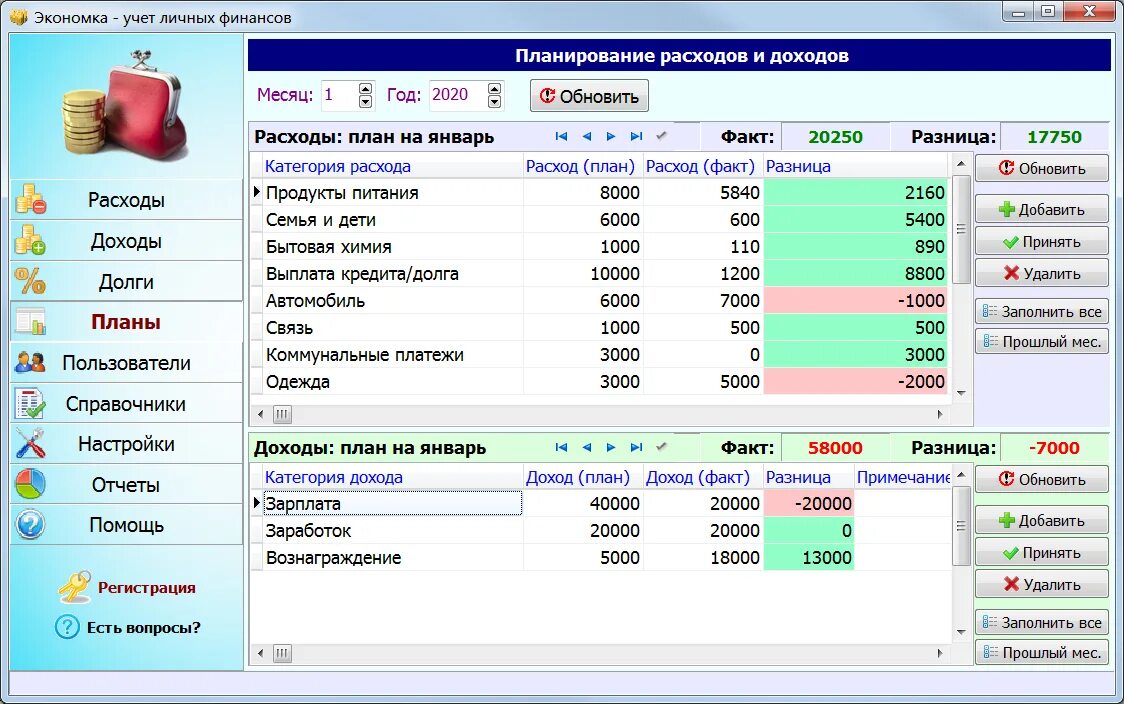Click the question icon beside Есть вопросы
The width and height of the screenshot is (1124, 704).
67,627
